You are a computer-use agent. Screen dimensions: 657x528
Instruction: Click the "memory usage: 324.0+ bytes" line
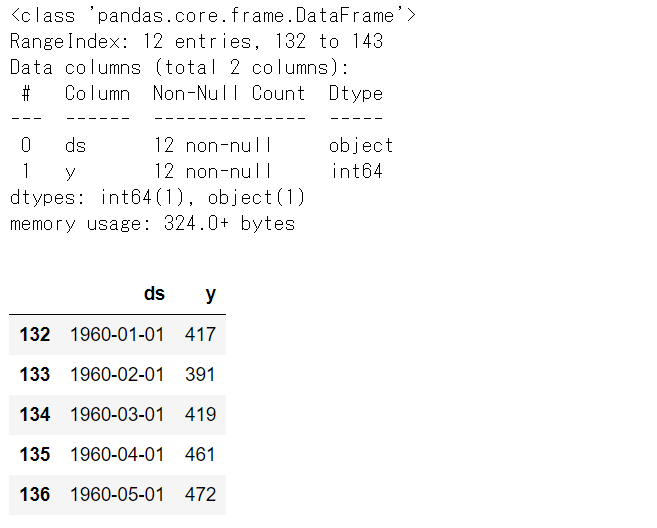point(152,223)
